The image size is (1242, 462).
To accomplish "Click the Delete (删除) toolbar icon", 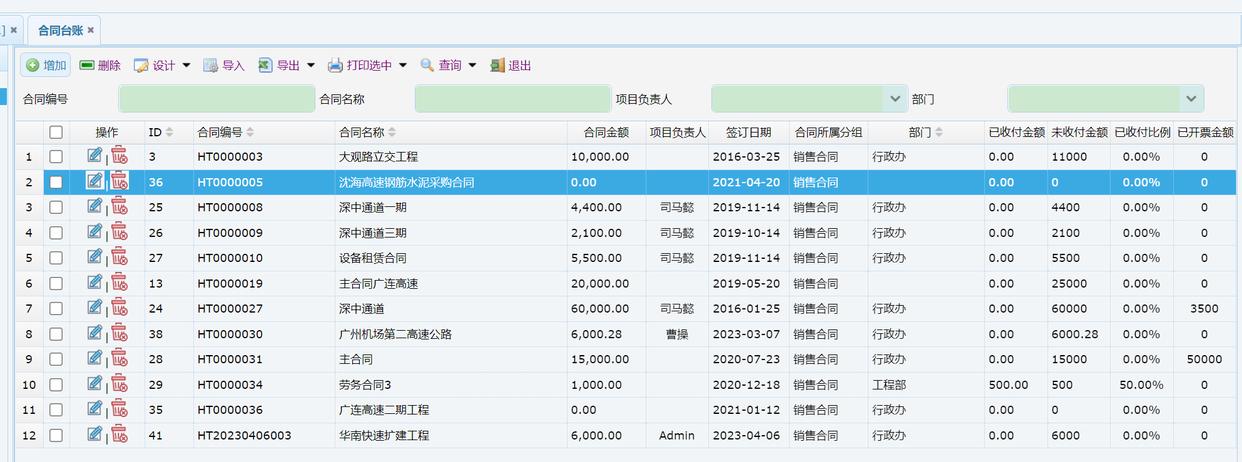I will [x=87, y=66].
